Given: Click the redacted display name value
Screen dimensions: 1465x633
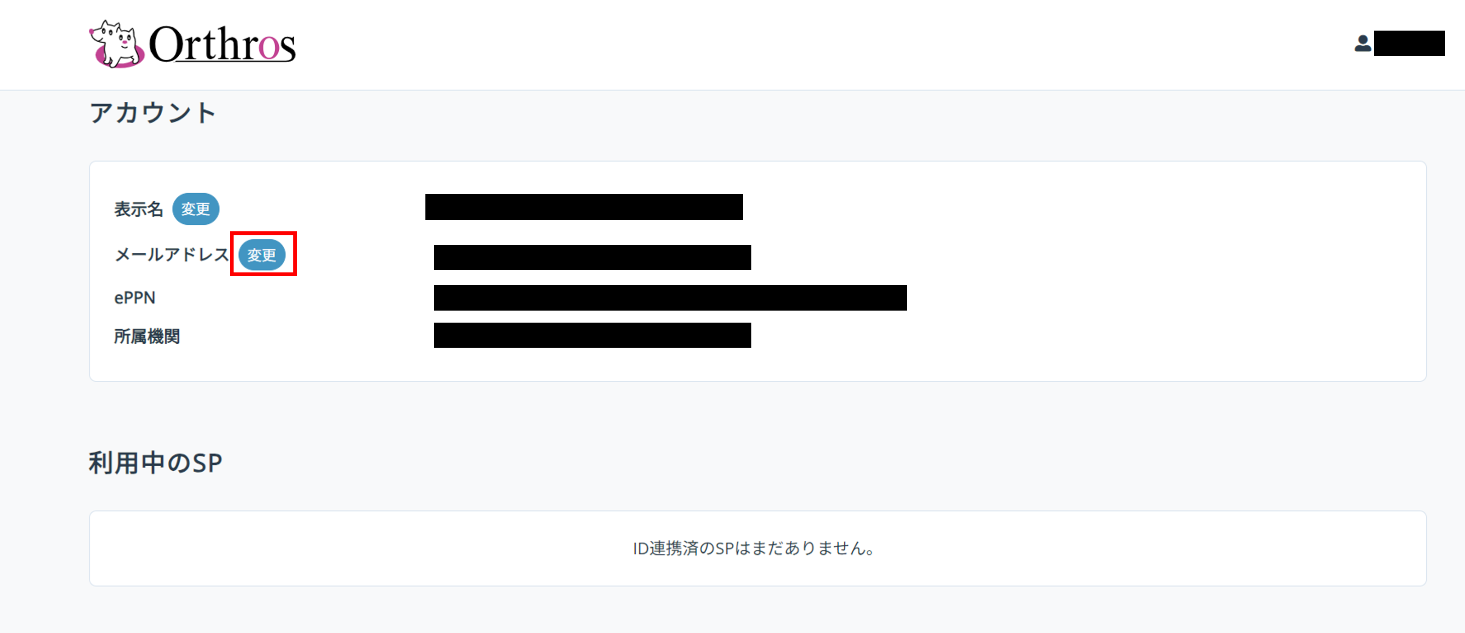Looking at the screenshot, I should [x=584, y=207].
